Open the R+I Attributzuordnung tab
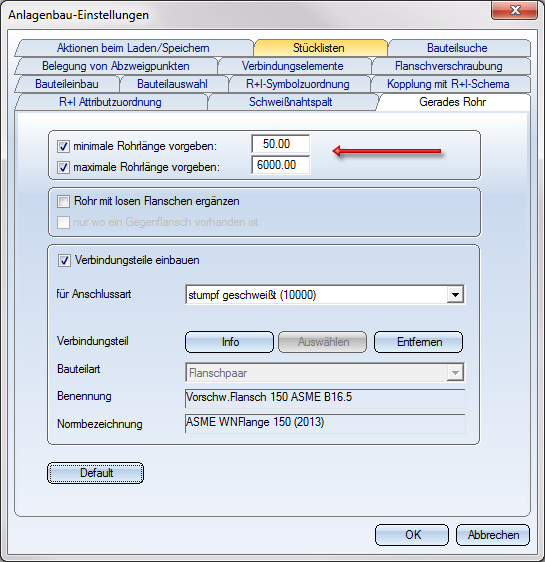Image resolution: width=545 pixels, height=562 pixels. tap(110, 102)
